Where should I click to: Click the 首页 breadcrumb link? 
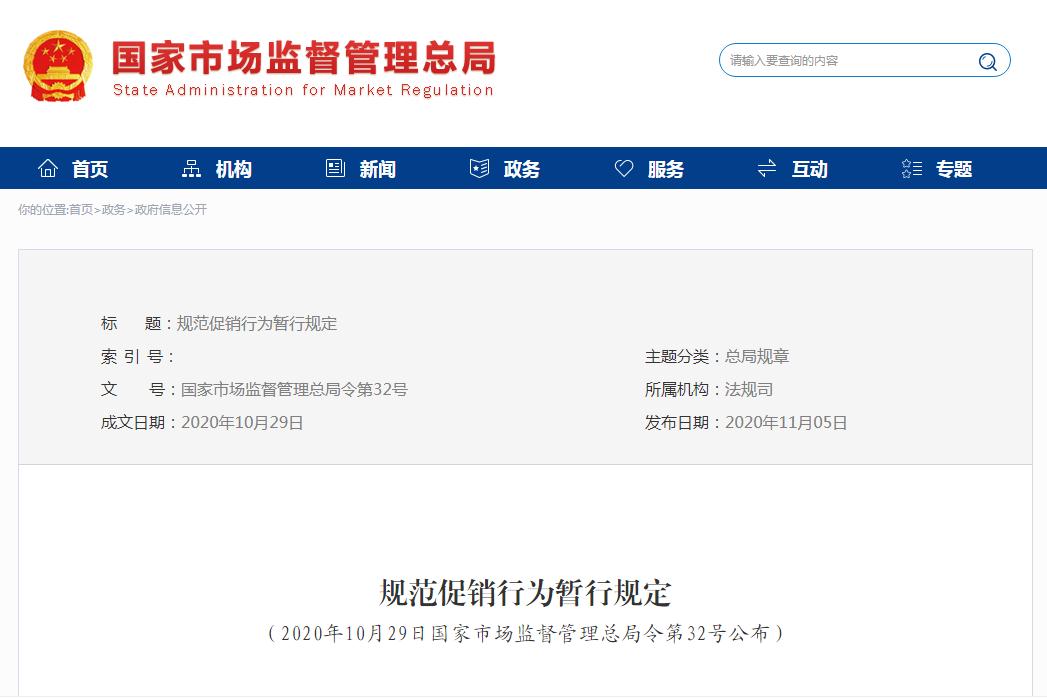[x=81, y=210]
